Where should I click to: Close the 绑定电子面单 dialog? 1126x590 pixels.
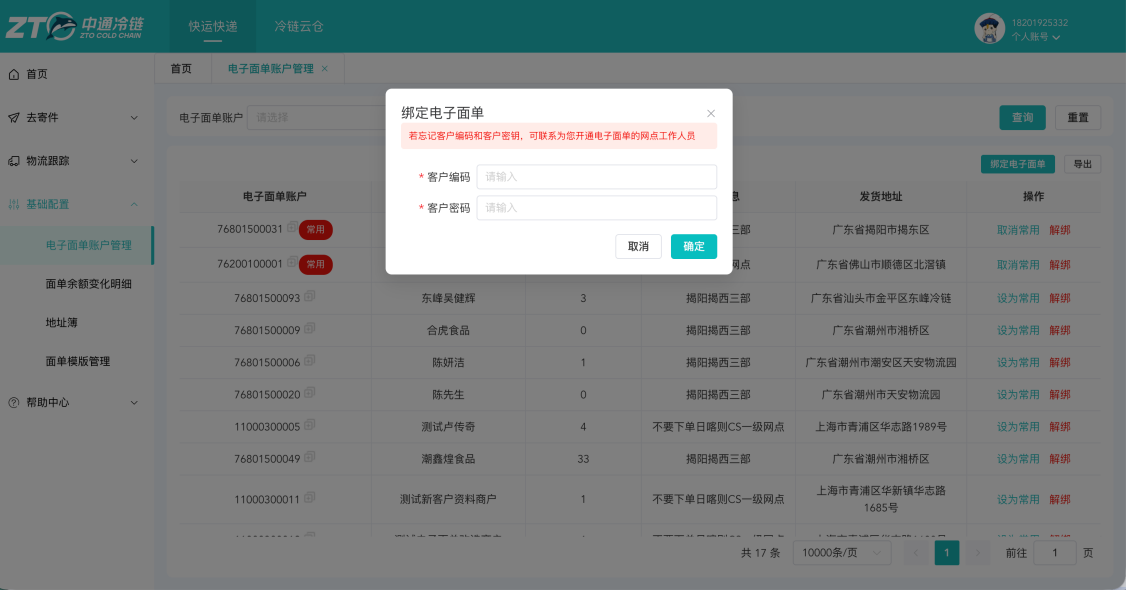pos(711,113)
